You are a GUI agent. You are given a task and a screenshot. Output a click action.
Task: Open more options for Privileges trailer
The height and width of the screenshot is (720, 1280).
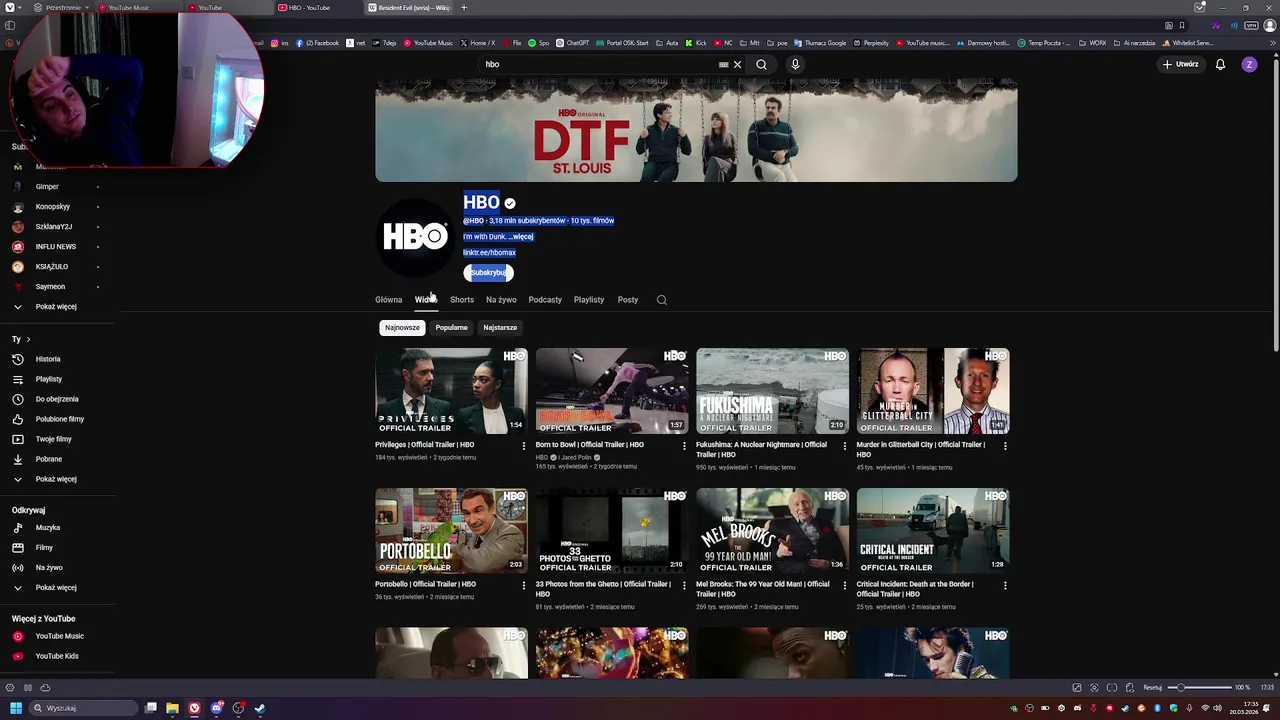click(523, 446)
